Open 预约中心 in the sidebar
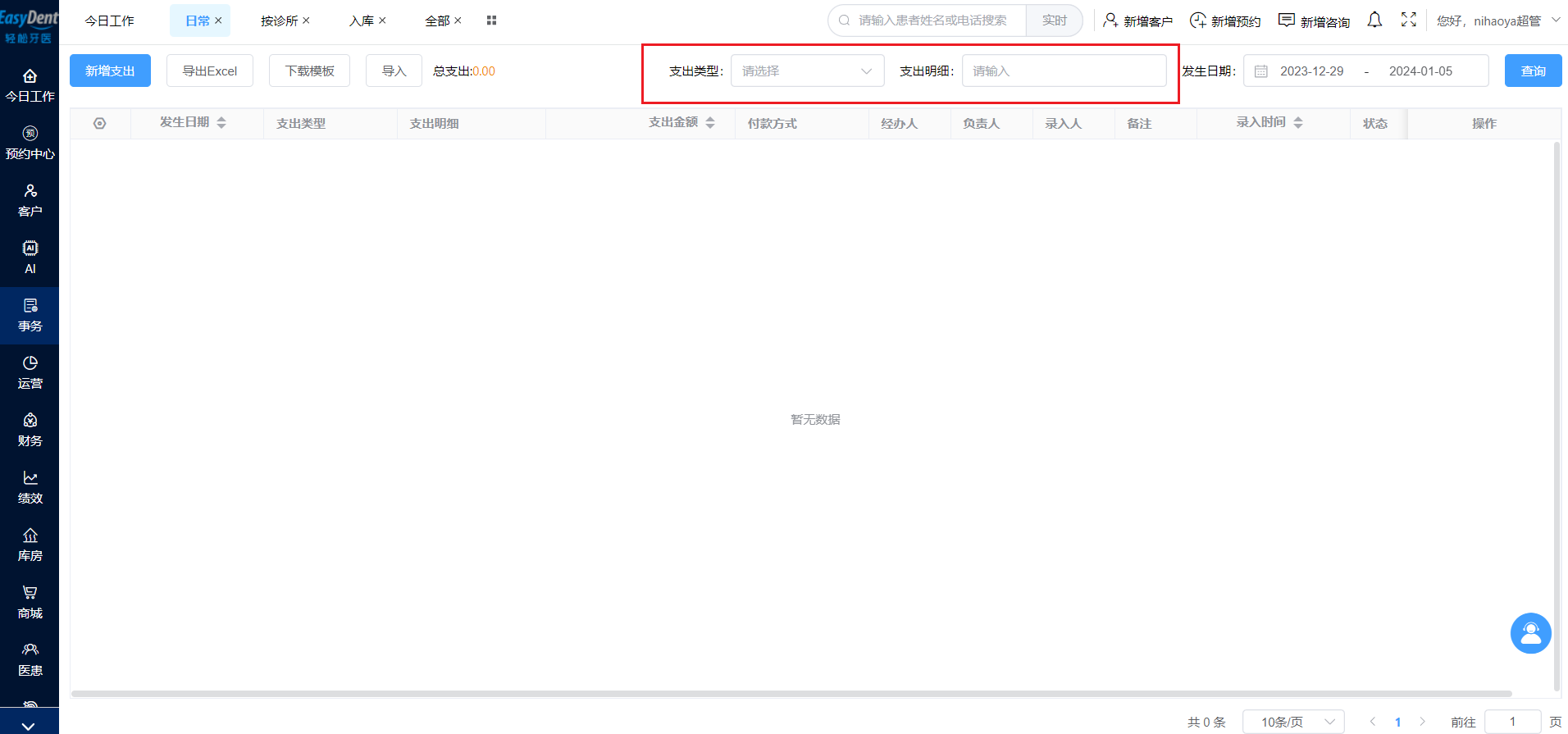The image size is (1568, 734). coord(30,144)
